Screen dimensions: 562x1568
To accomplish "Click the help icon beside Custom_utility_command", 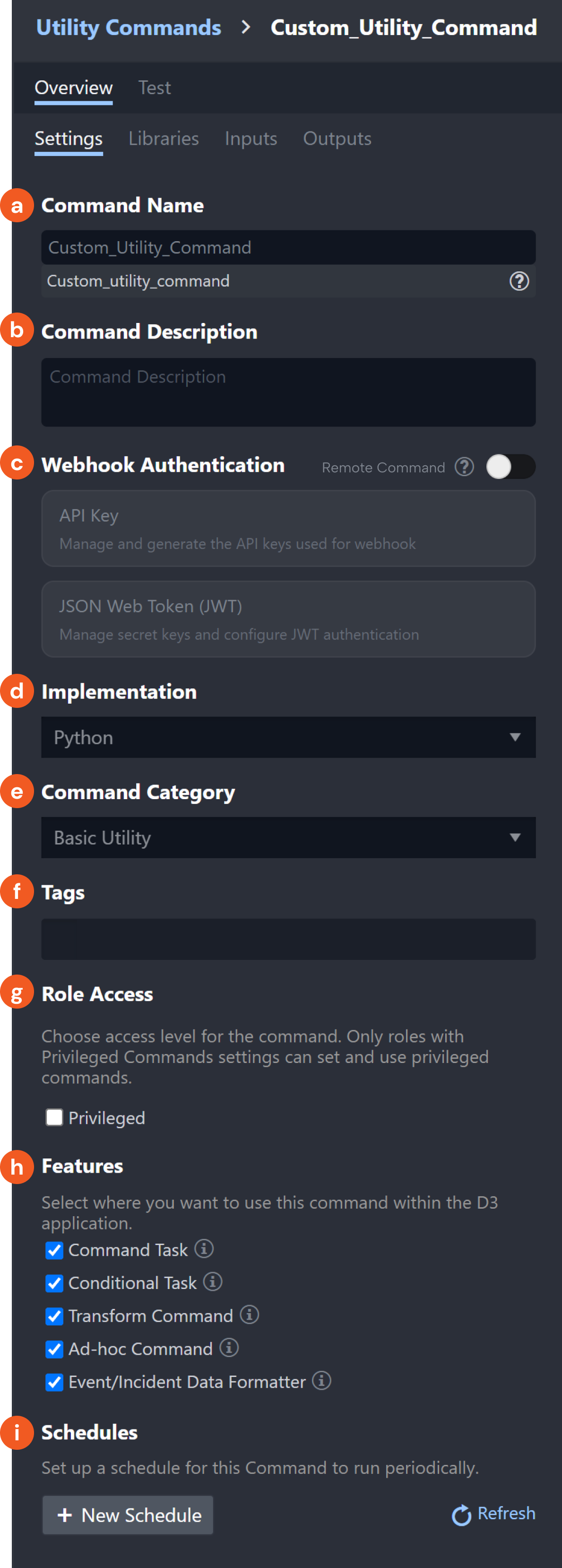I will pyautogui.click(x=518, y=281).
